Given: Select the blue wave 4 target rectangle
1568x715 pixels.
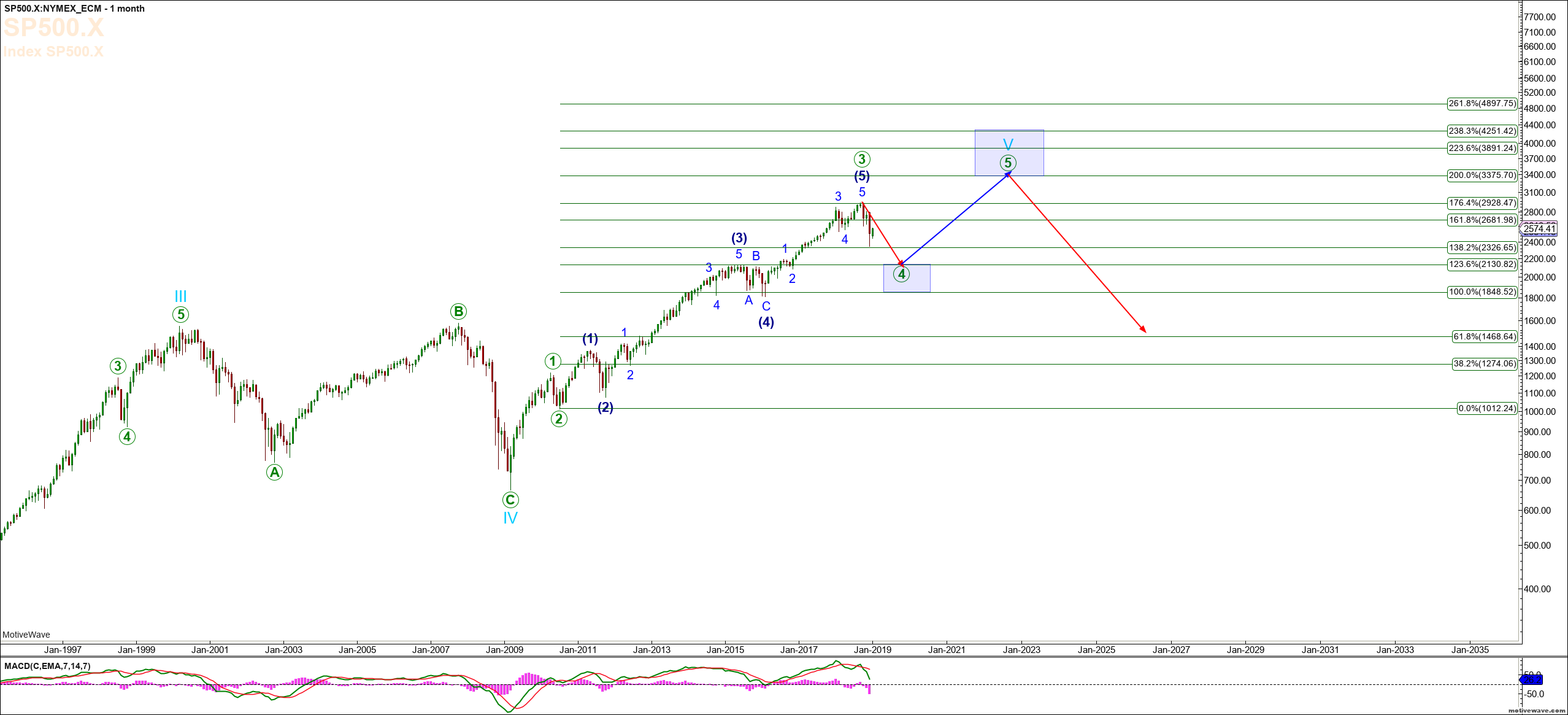Looking at the screenshot, I should pos(907,278).
